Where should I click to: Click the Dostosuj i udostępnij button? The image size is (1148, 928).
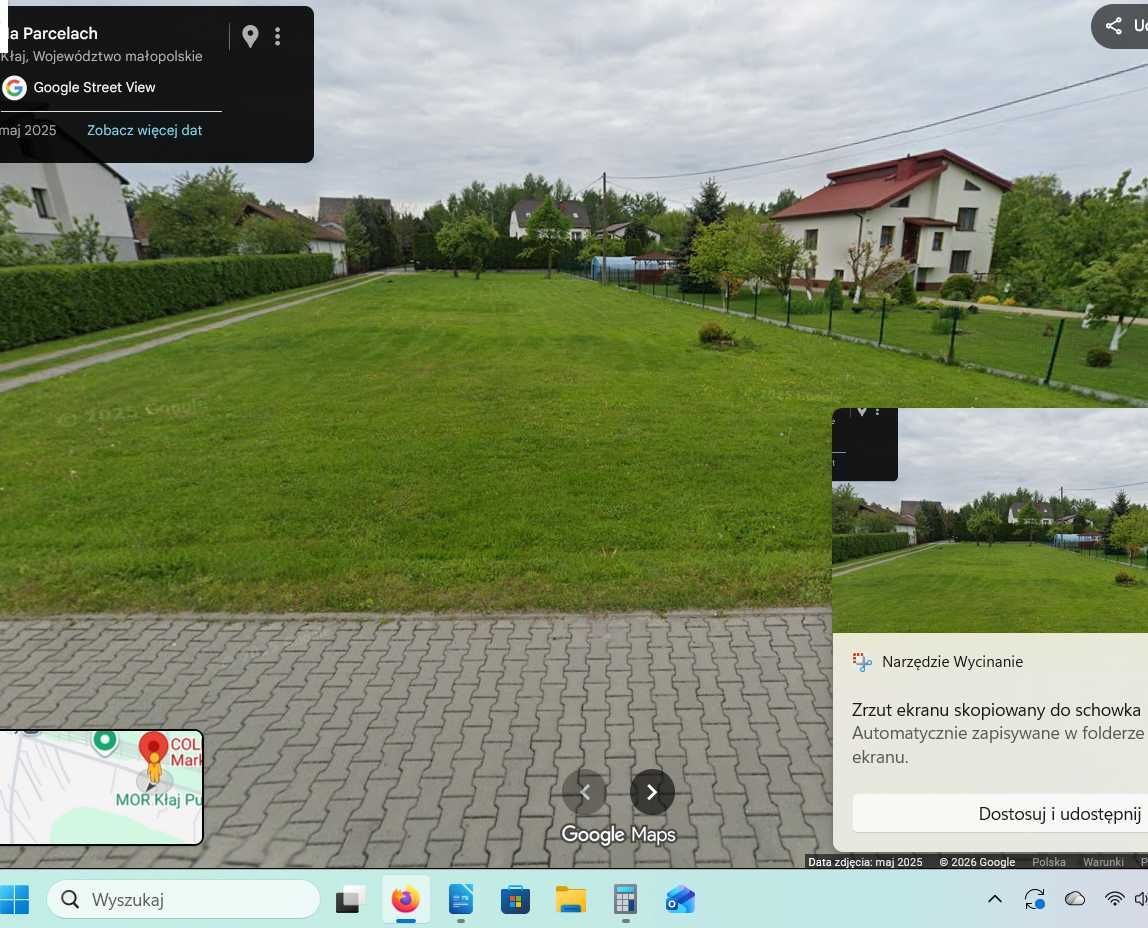click(x=1058, y=813)
